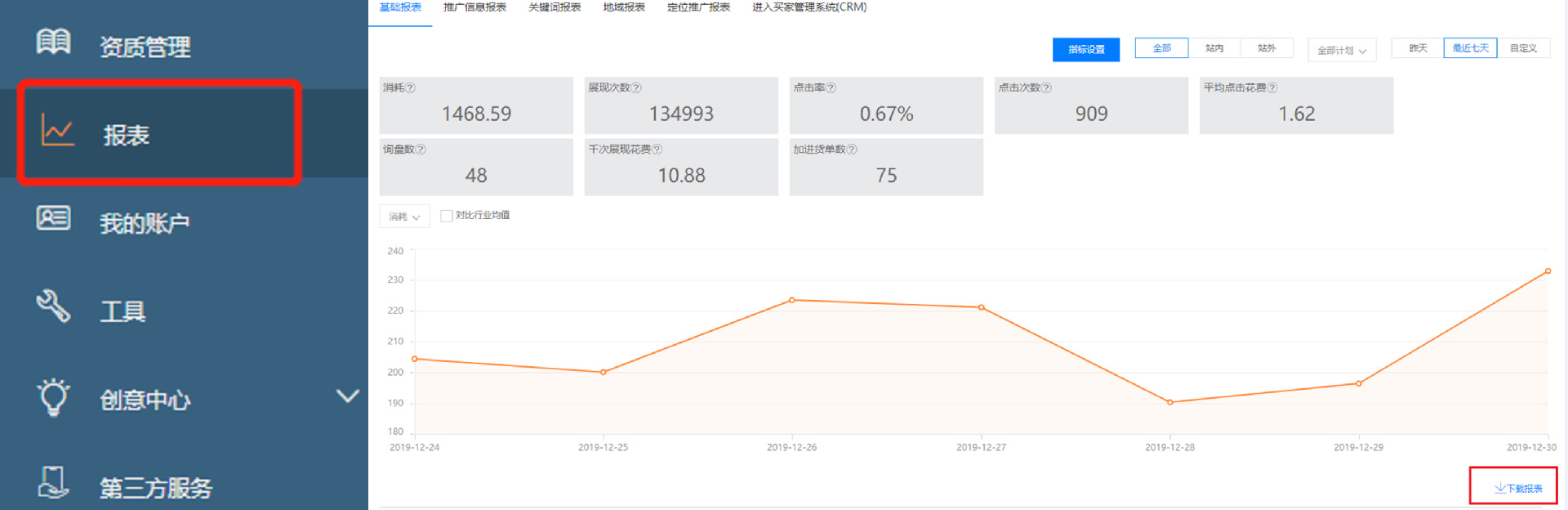Viewport: 1568px width, 510px height.
Task: Open 工具 in the sidebar
Action: [x=122, y=311]
